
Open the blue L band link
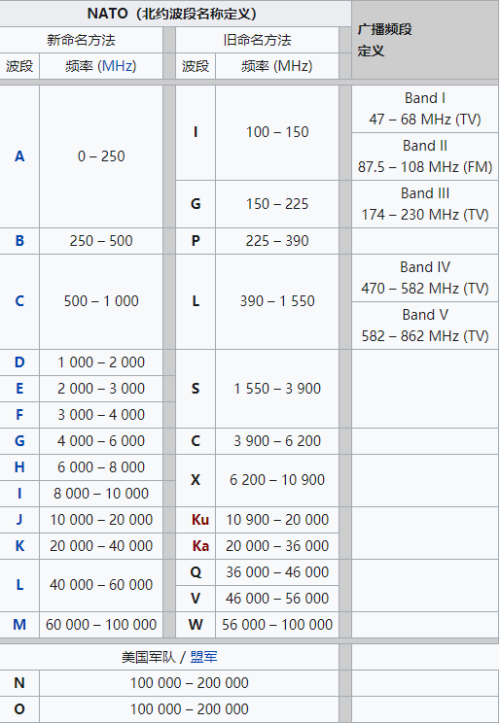pos(19,585)
